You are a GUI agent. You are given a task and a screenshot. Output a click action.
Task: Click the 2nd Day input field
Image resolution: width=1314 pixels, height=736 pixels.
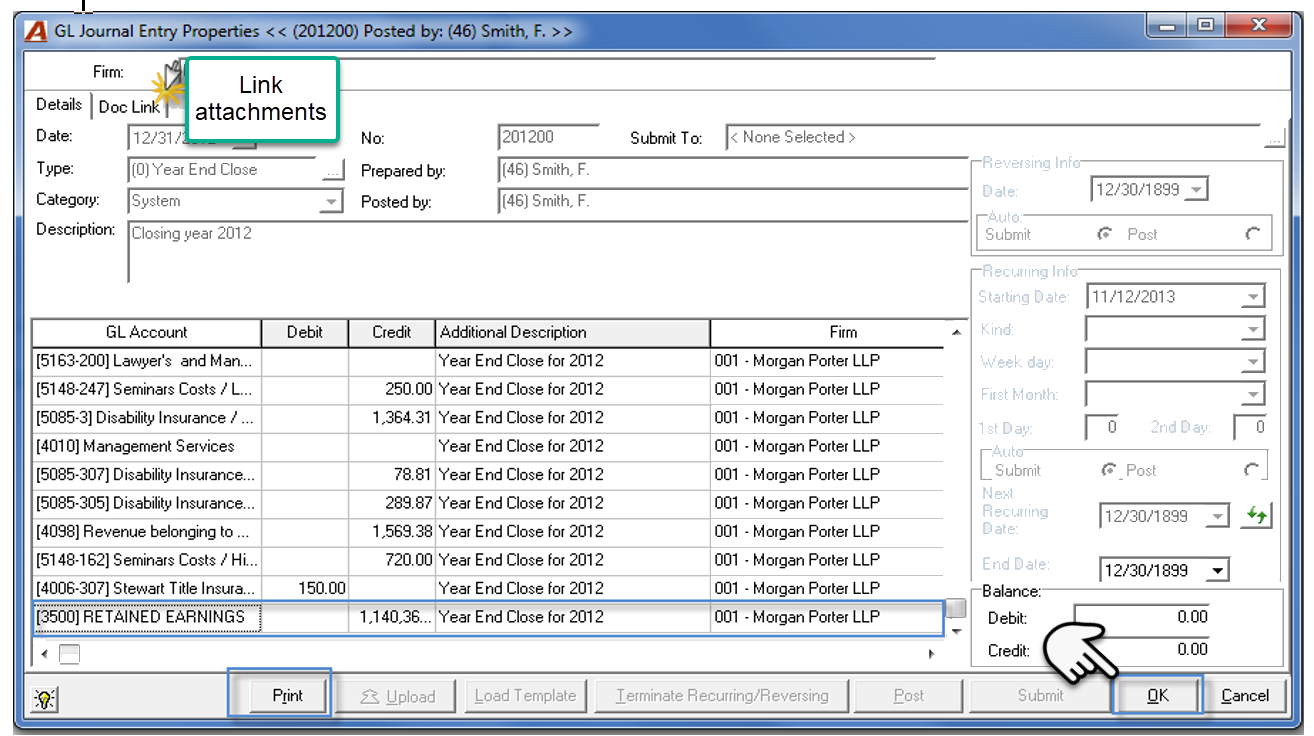1250,427
